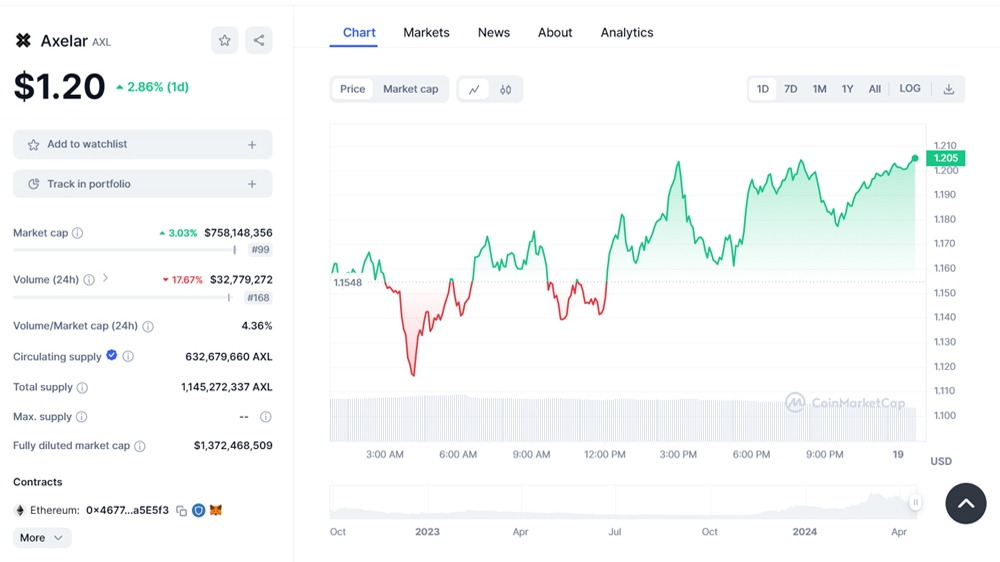Click the plus icon on Add to watchlist
Screen dimensions: 1000x562
[x=252, y=145]
